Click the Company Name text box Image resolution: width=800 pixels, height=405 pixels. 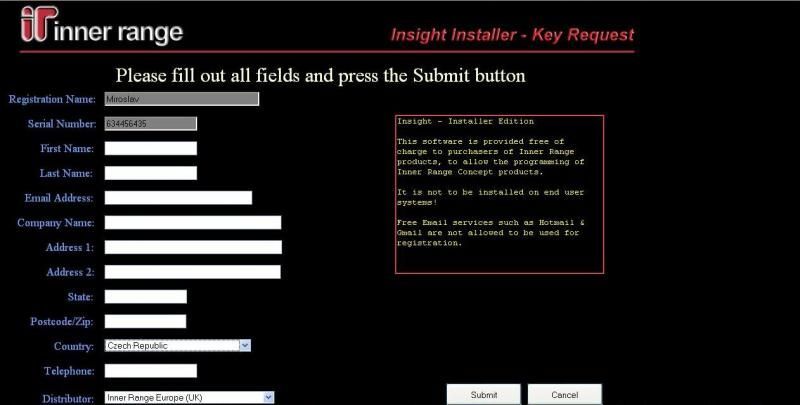192,222
